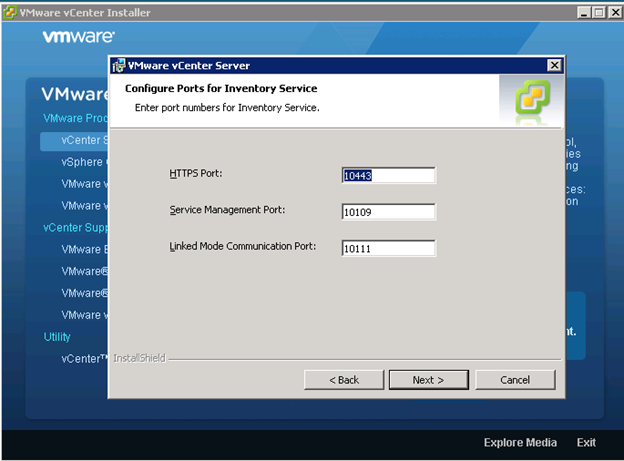The image size is (624, 461).
Task: Go back with the < Back button
Action: 344,380
